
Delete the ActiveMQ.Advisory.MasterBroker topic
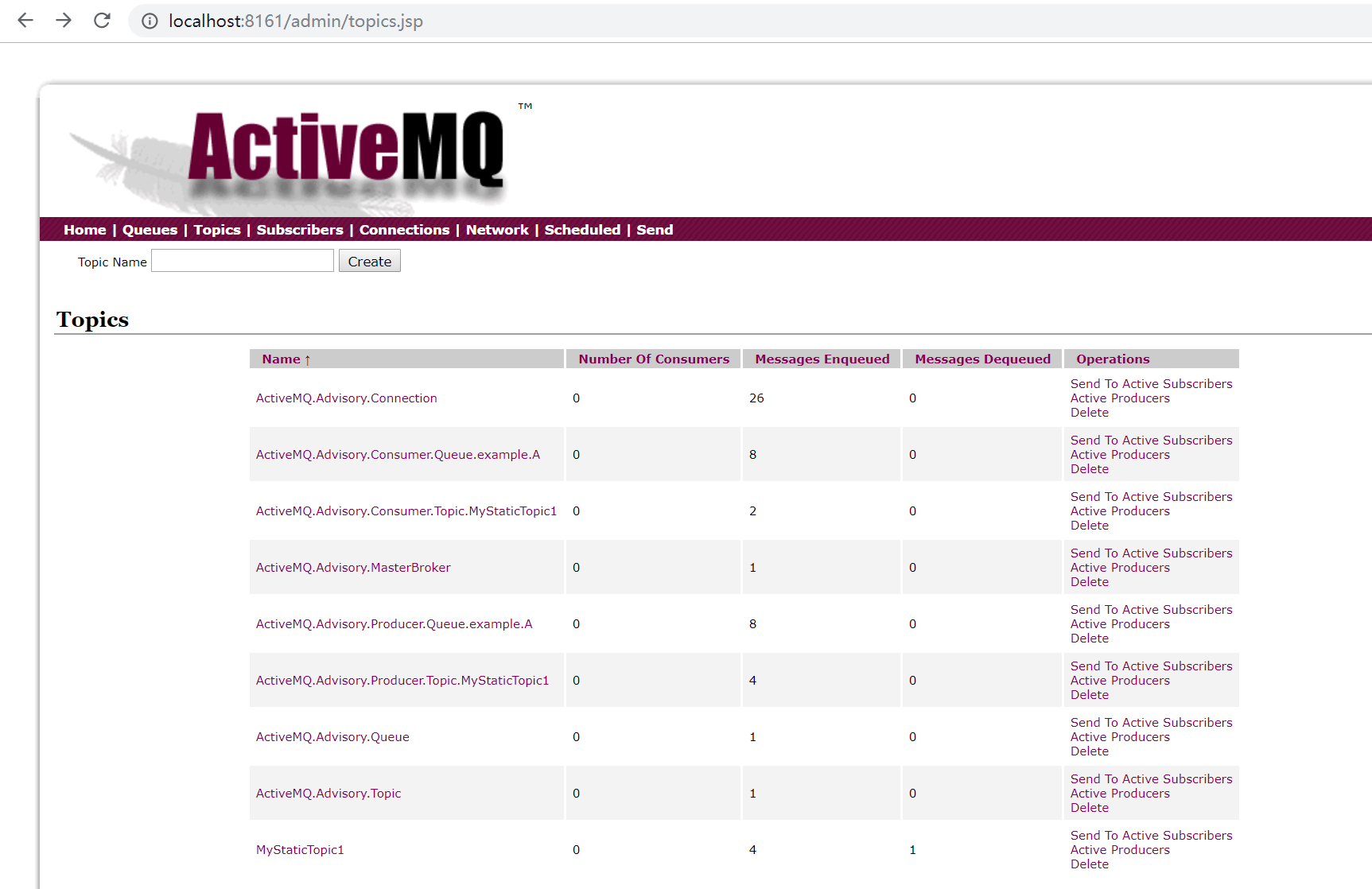click(1090, 582)
